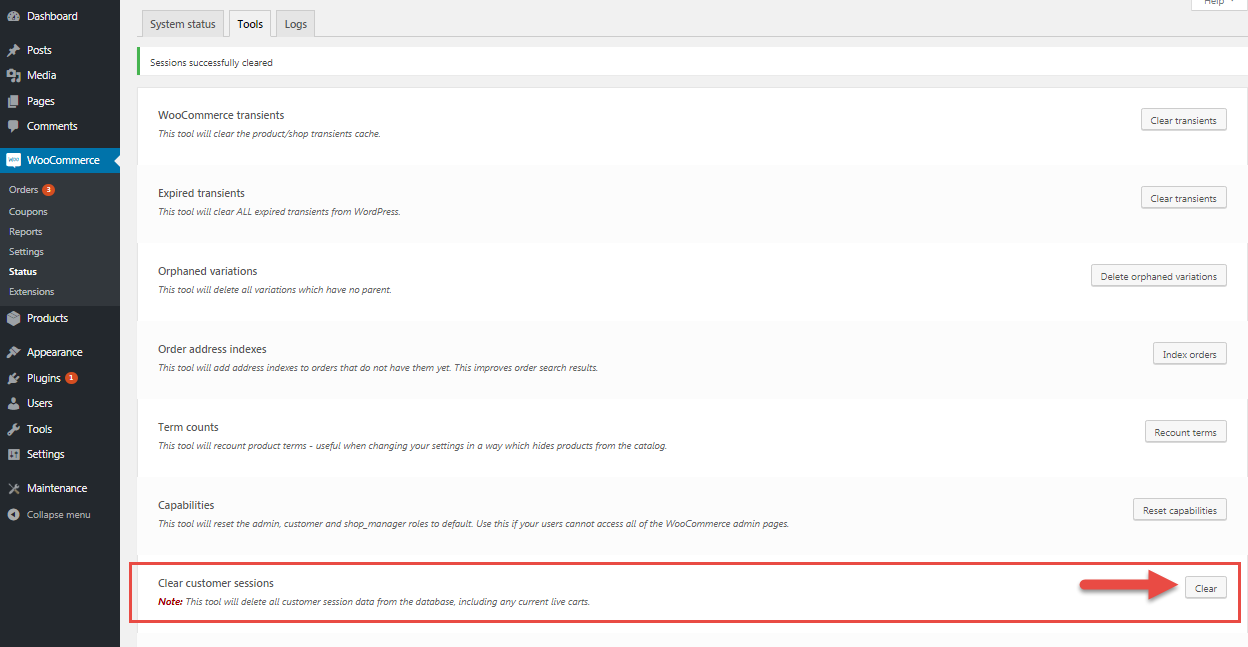Clear transients for WooCommerce transients
Image resolution: width=1248 pixels, height=647 pixels.
coord(1183,120)
